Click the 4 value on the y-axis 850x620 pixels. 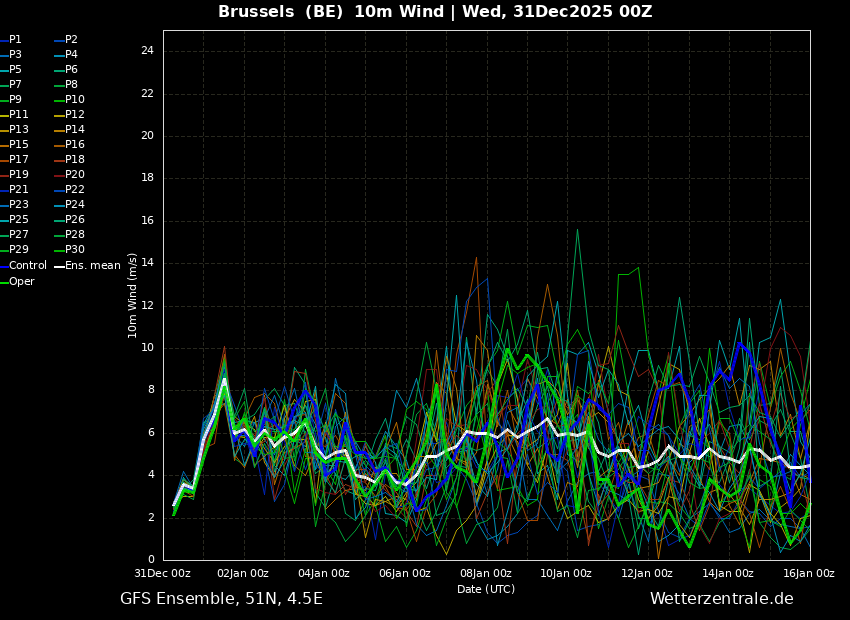pos(151,475)
